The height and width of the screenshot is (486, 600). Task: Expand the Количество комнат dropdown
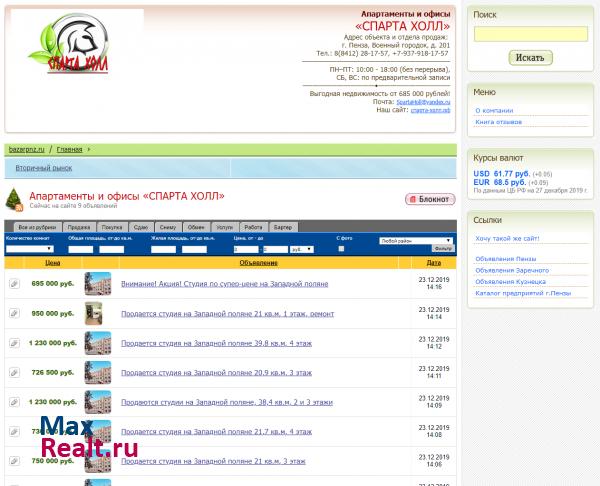pos(29,249)
